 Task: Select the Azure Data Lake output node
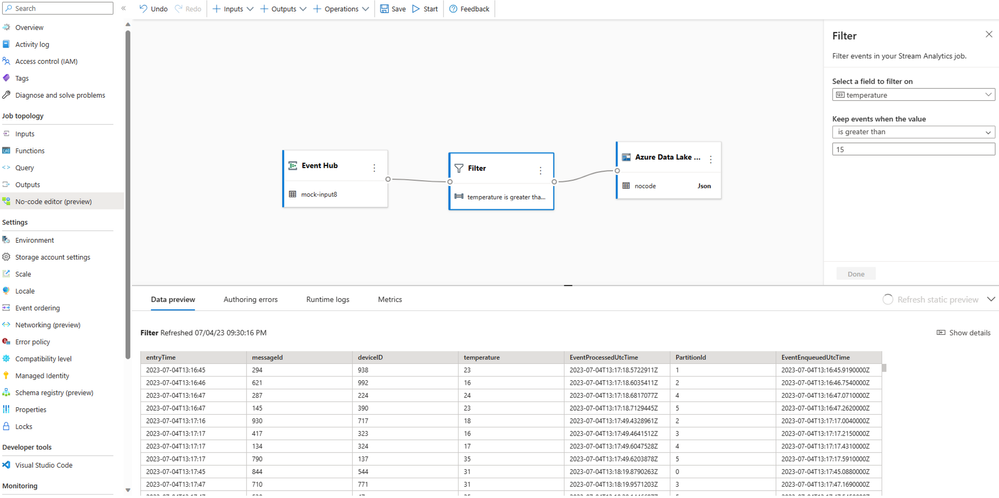pos(668,170)
